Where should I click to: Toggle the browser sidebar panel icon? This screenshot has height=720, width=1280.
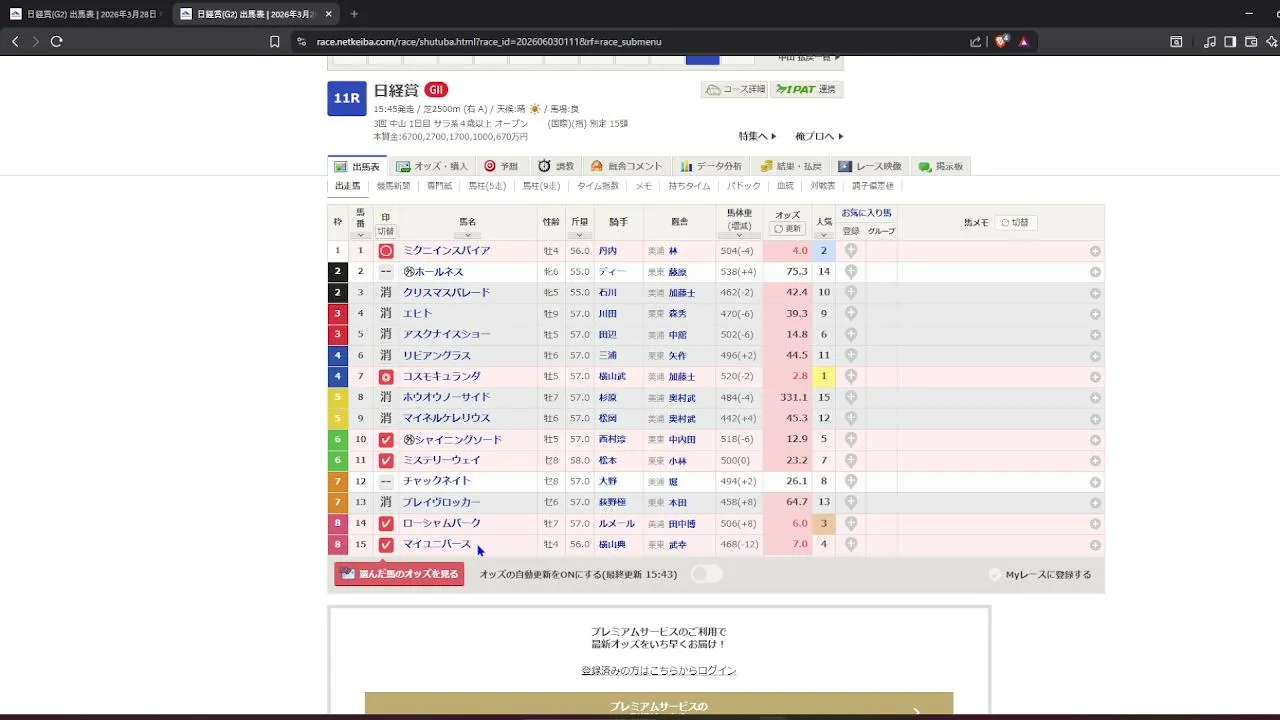coord(1230,41)
